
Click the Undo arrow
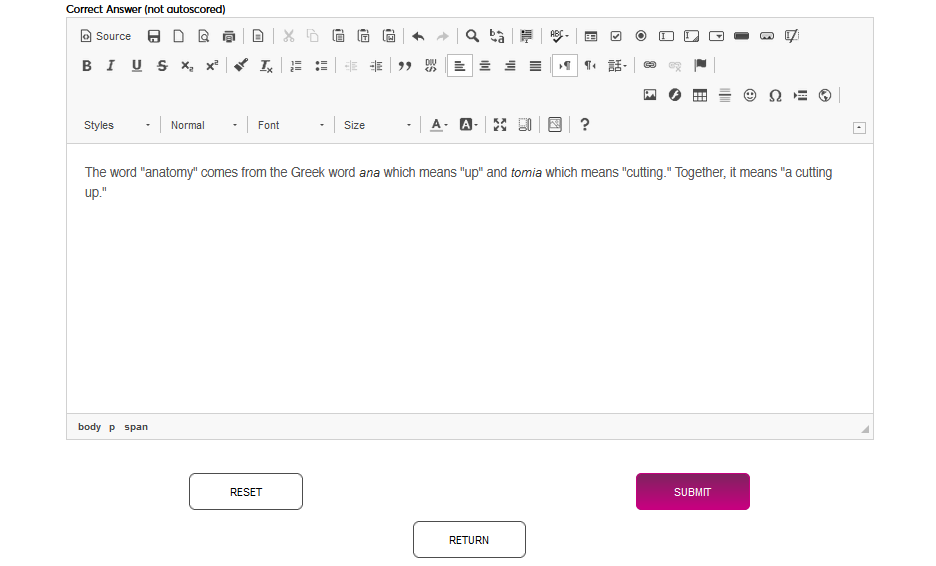[418, 36]
